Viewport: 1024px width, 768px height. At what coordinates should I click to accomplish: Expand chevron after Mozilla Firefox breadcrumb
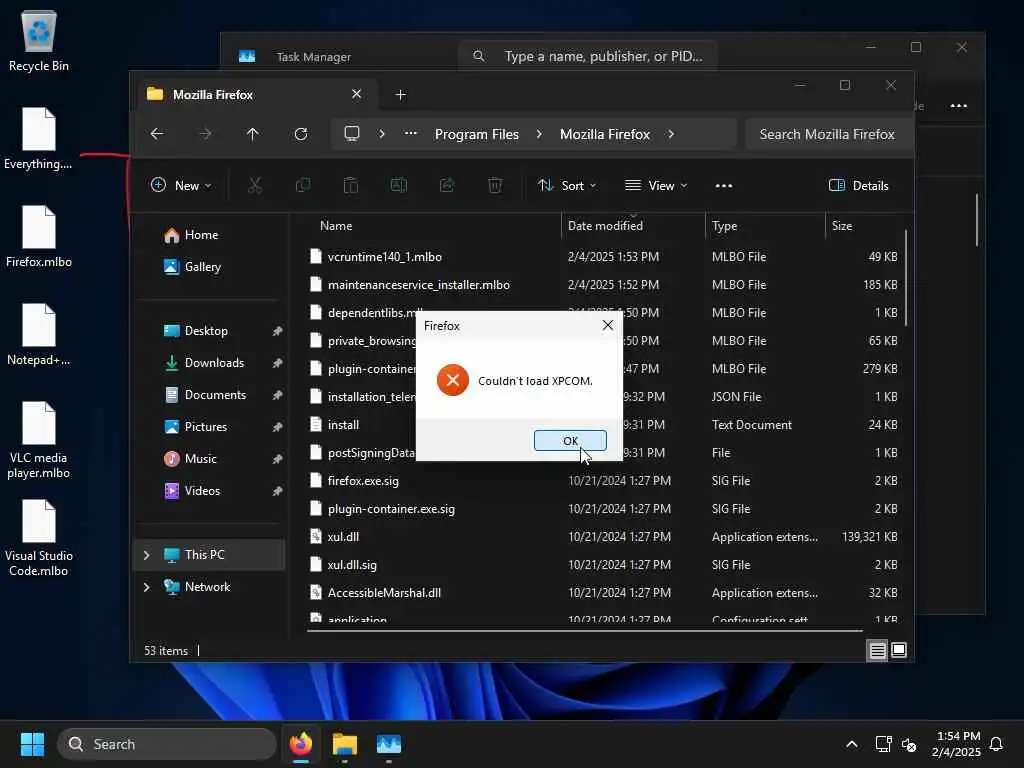[671, 134]
